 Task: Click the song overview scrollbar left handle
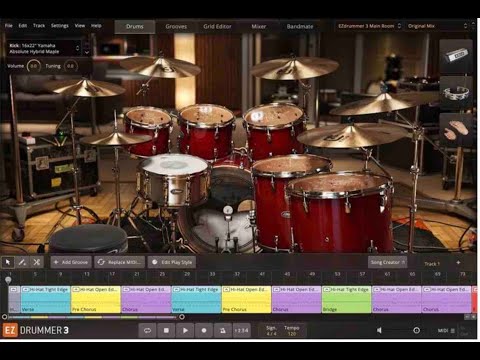(4, 317)
